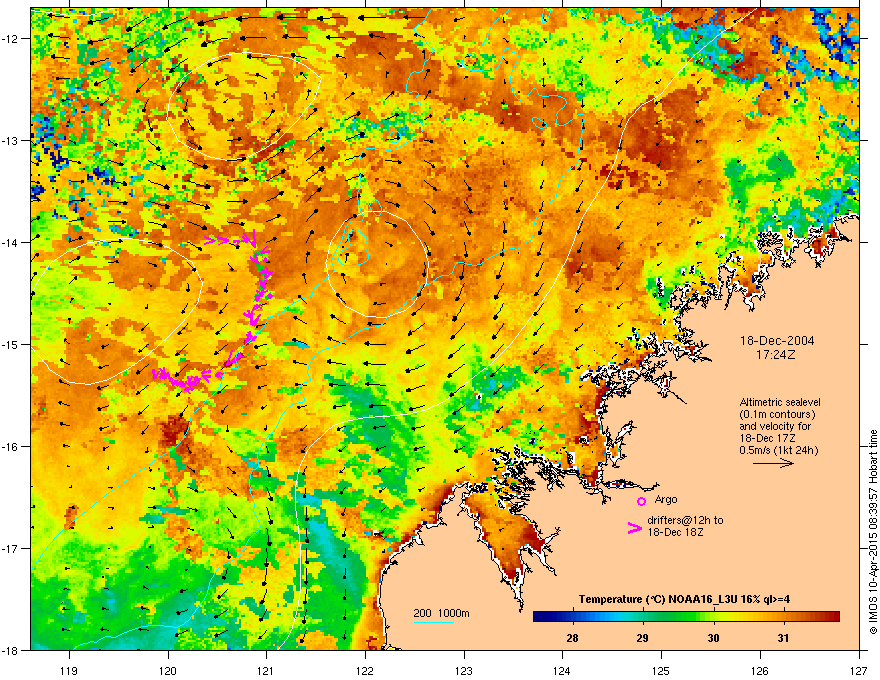Screen dimensions: 880x680
Task: Click the magenta Argo circle legend symbol
Action: pos(641,501)
